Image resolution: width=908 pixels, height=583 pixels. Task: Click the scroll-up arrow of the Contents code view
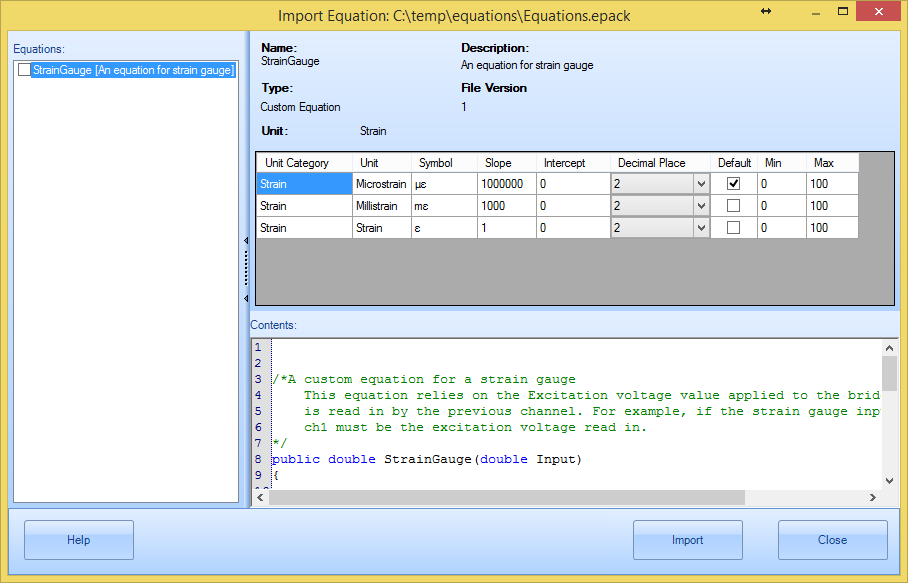click(887, 348)
